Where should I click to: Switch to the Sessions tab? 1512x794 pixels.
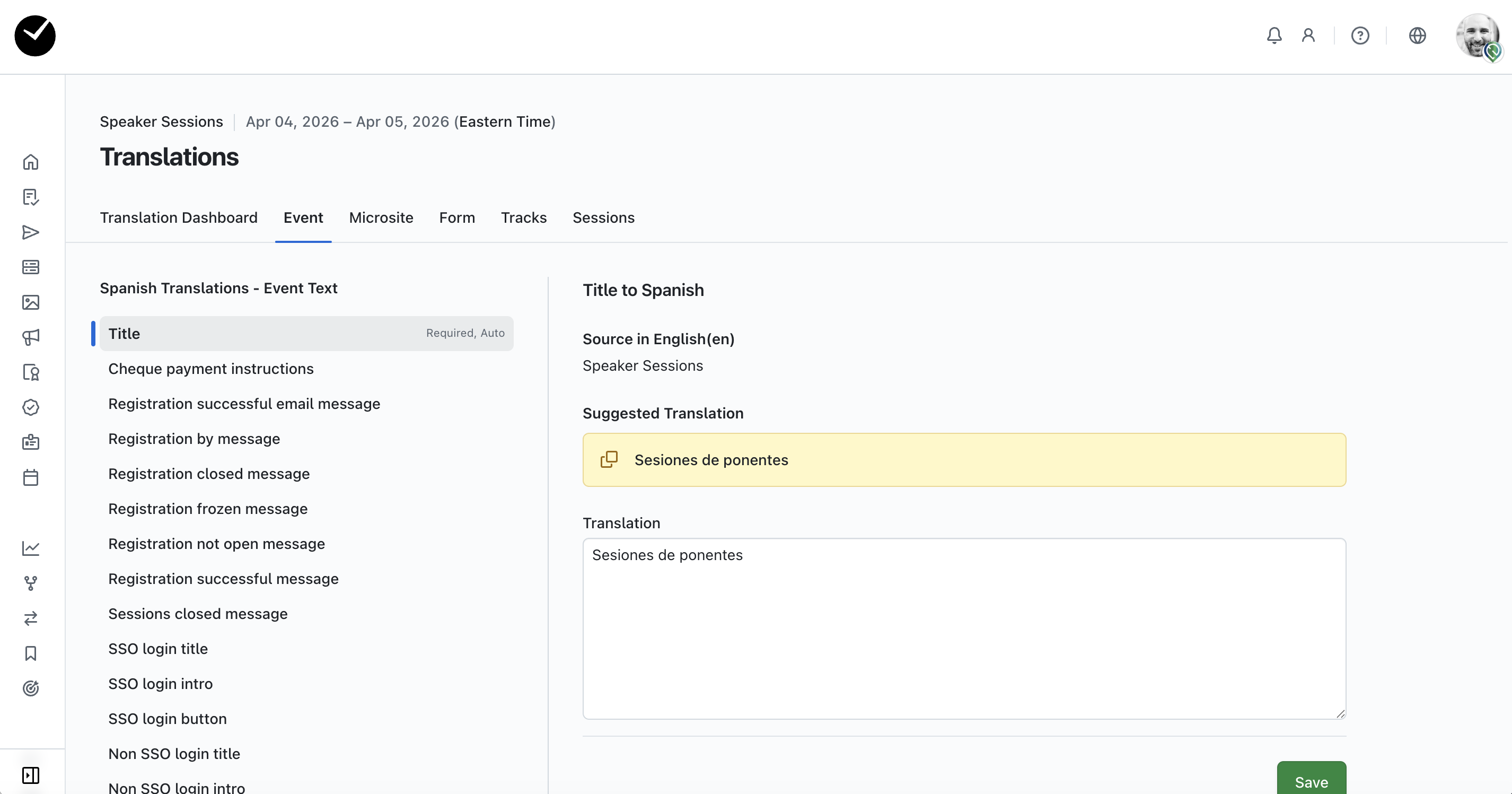coord(603,218)
